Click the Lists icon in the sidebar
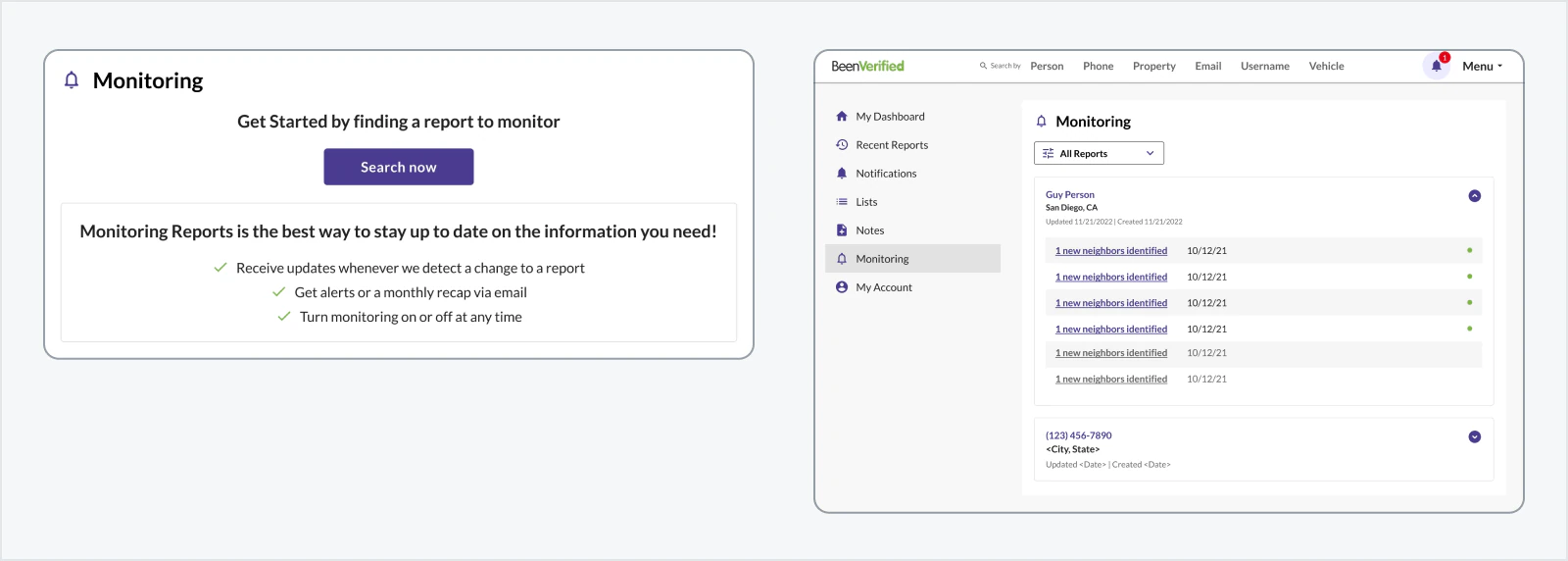1568x561 pixels. [x=842, y=201]
